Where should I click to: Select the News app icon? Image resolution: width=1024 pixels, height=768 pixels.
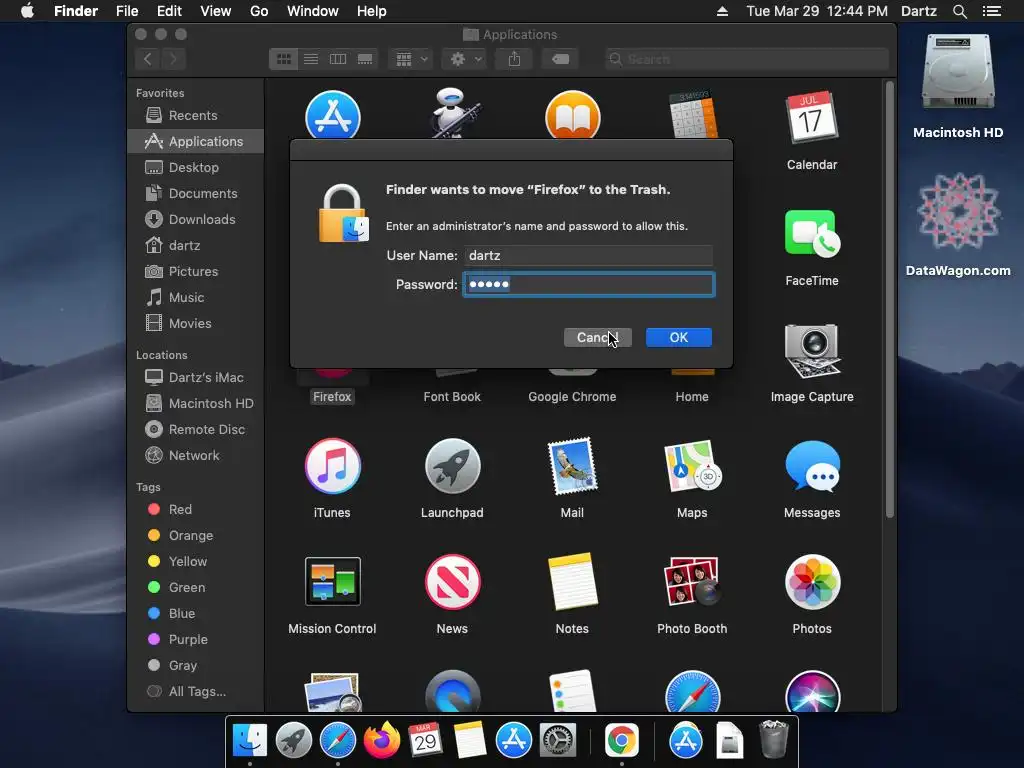tap(452, 581)
